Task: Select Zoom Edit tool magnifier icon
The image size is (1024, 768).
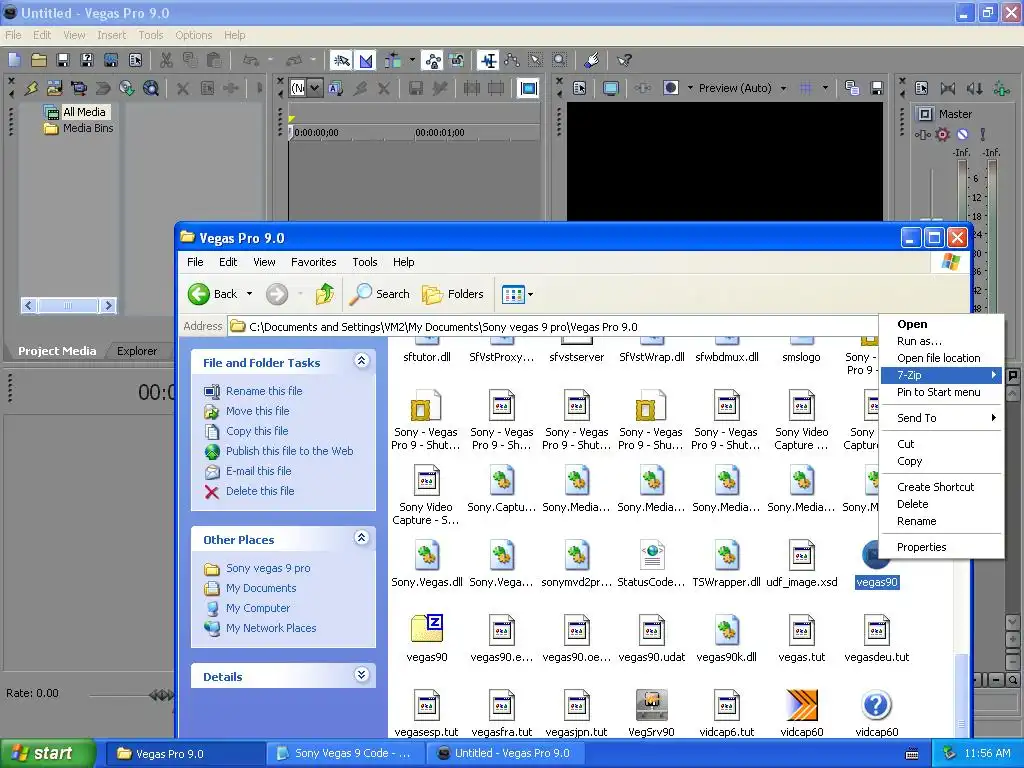Action: pyautogui.click(x=560, y=60)
